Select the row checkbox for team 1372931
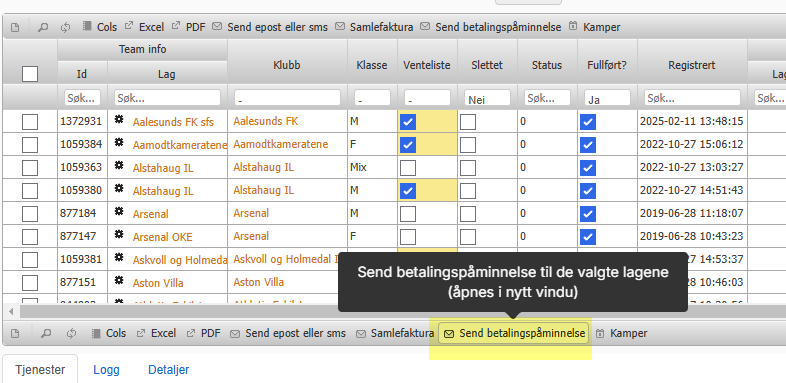786x383 pixels. tap(30, 121)
